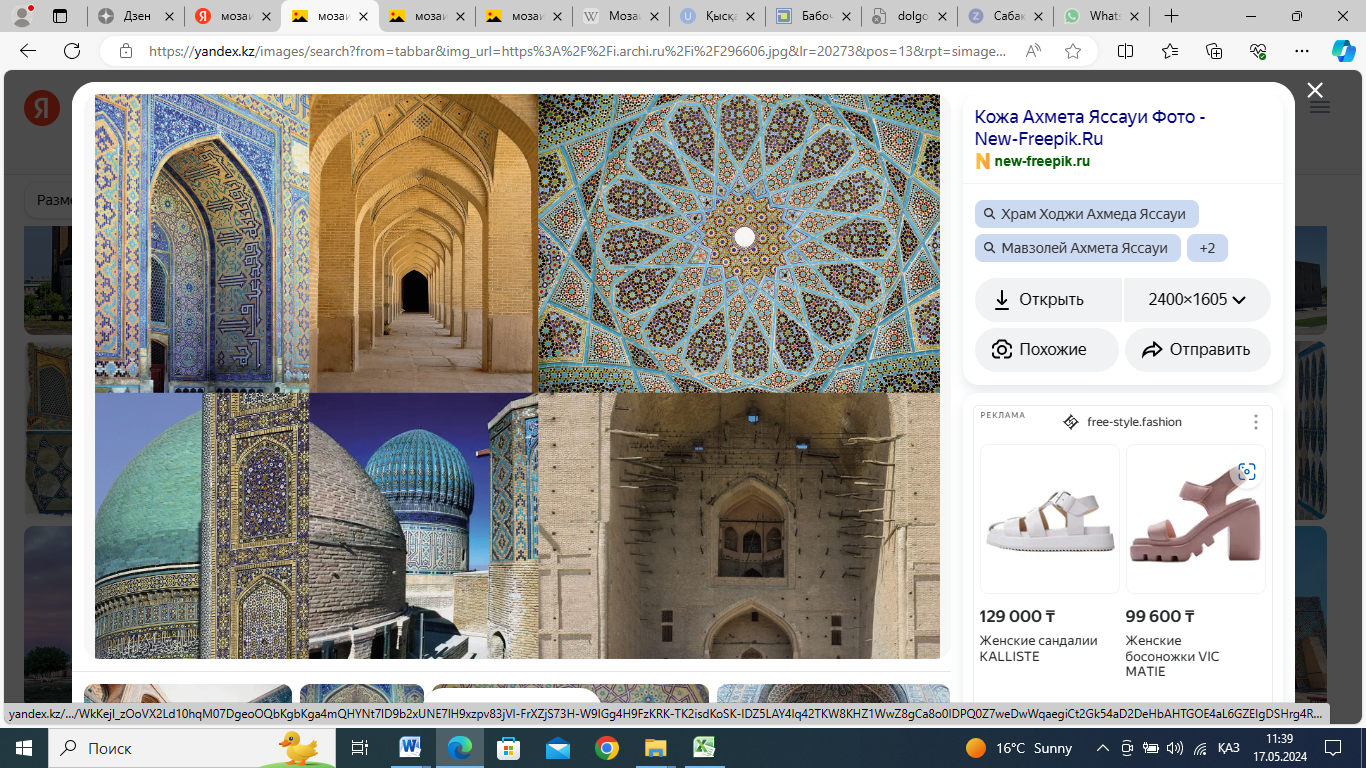Click visual search icon on pink sandal
This screenshot has height=768, width=1366.
1246,472
